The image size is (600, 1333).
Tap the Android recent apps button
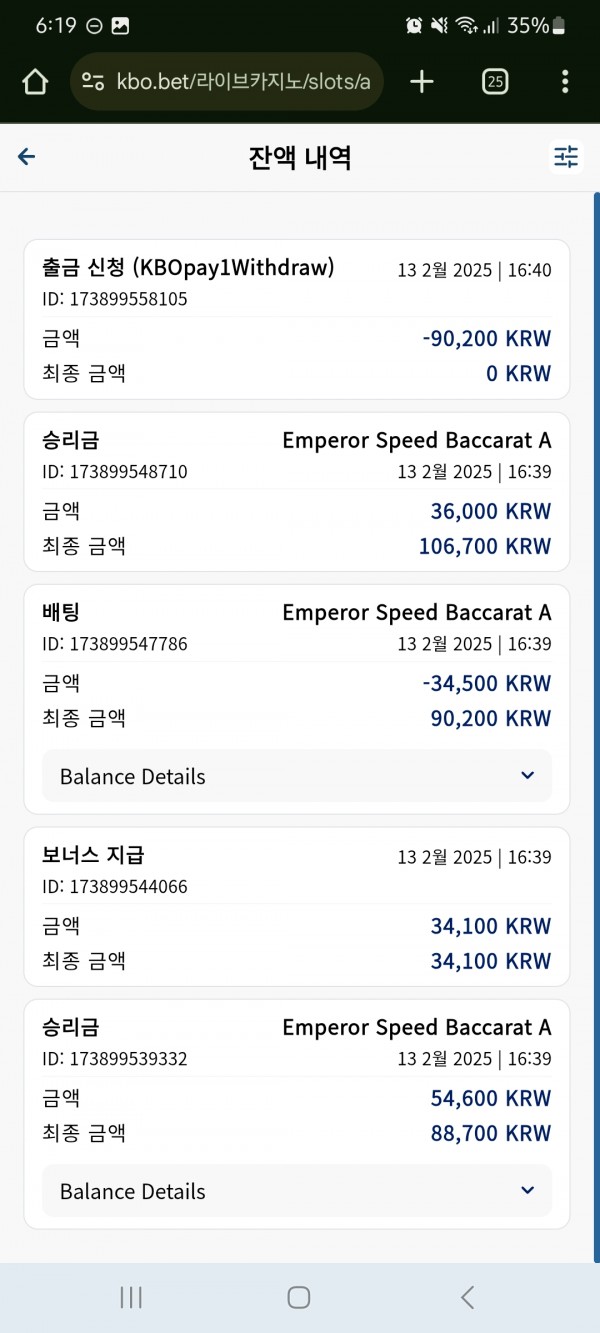click(x=131, y=1297)
